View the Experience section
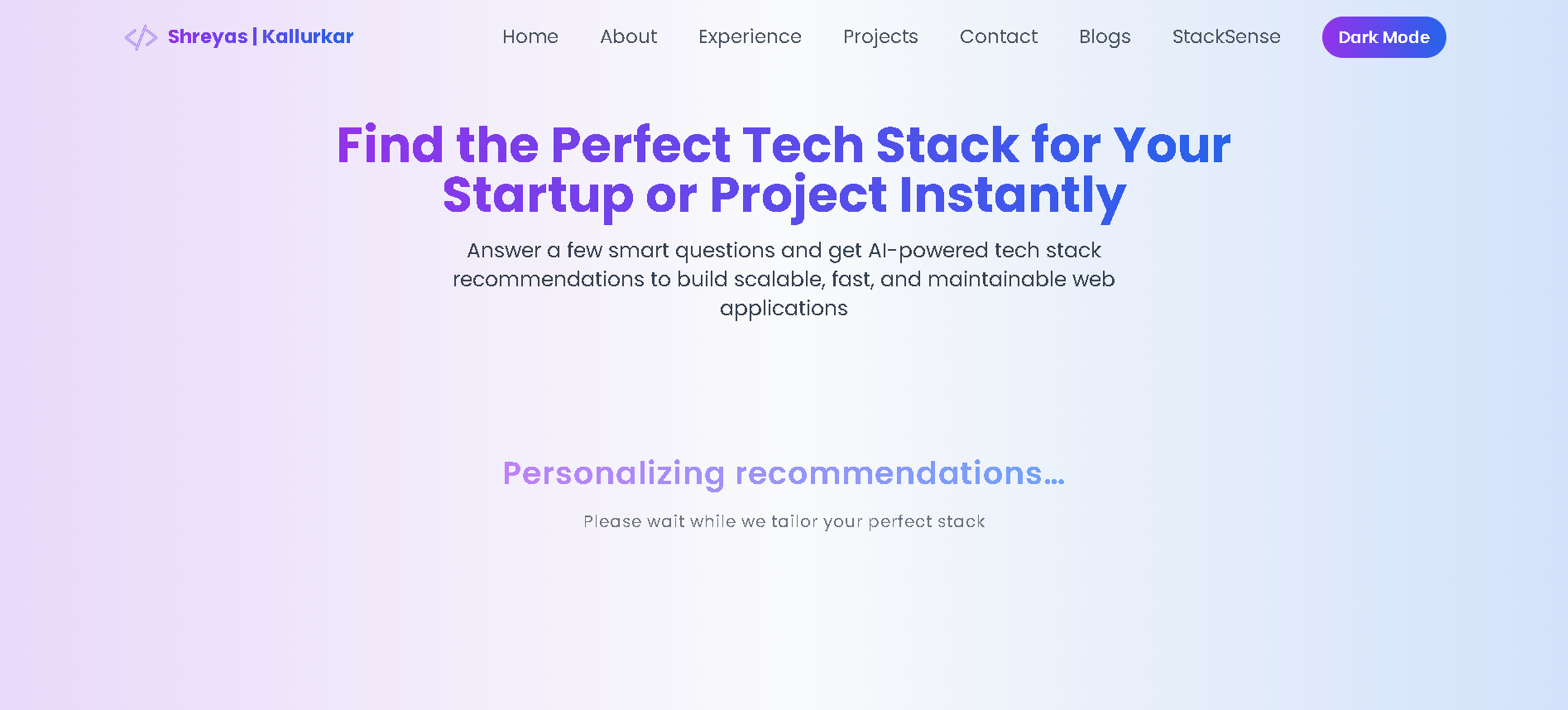1568x710 pixels. click(750, 36)
